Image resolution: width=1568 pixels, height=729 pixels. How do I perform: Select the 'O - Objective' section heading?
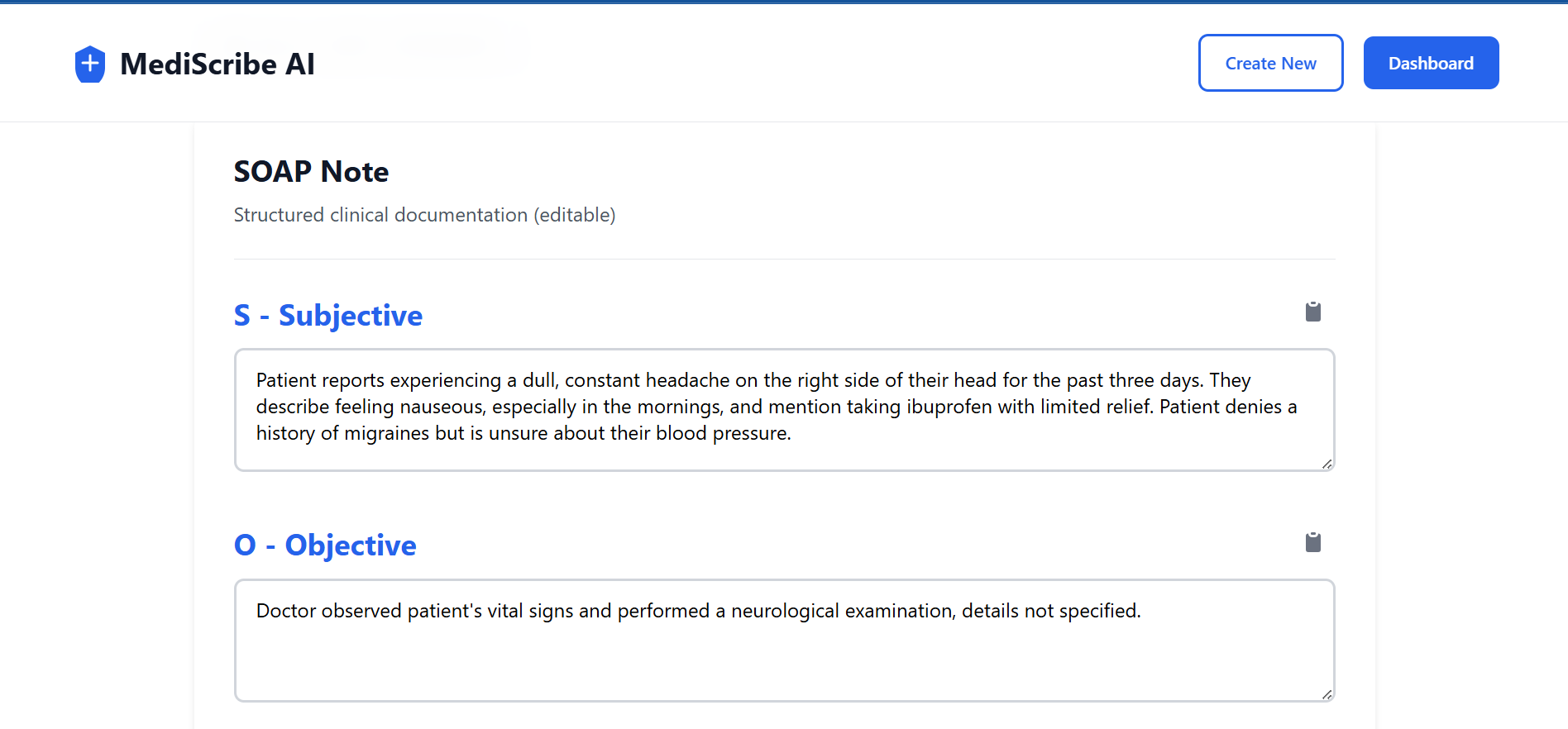(325, 546)
